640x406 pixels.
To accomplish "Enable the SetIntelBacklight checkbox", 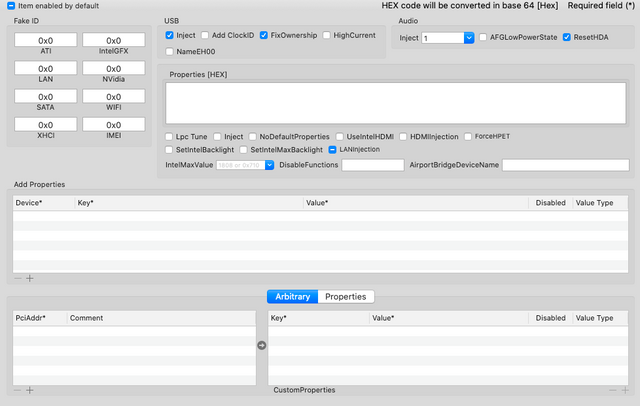I will (169, 150).
